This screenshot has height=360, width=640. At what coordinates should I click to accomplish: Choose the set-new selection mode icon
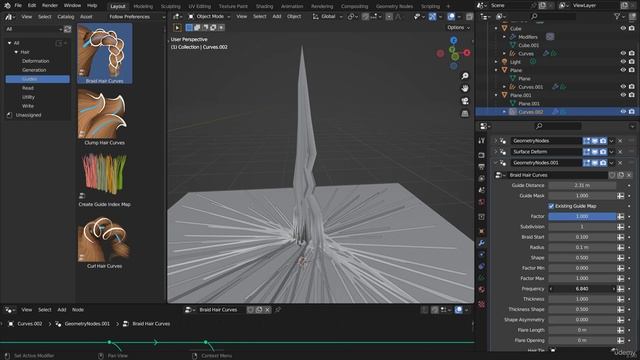coord(189,28)
